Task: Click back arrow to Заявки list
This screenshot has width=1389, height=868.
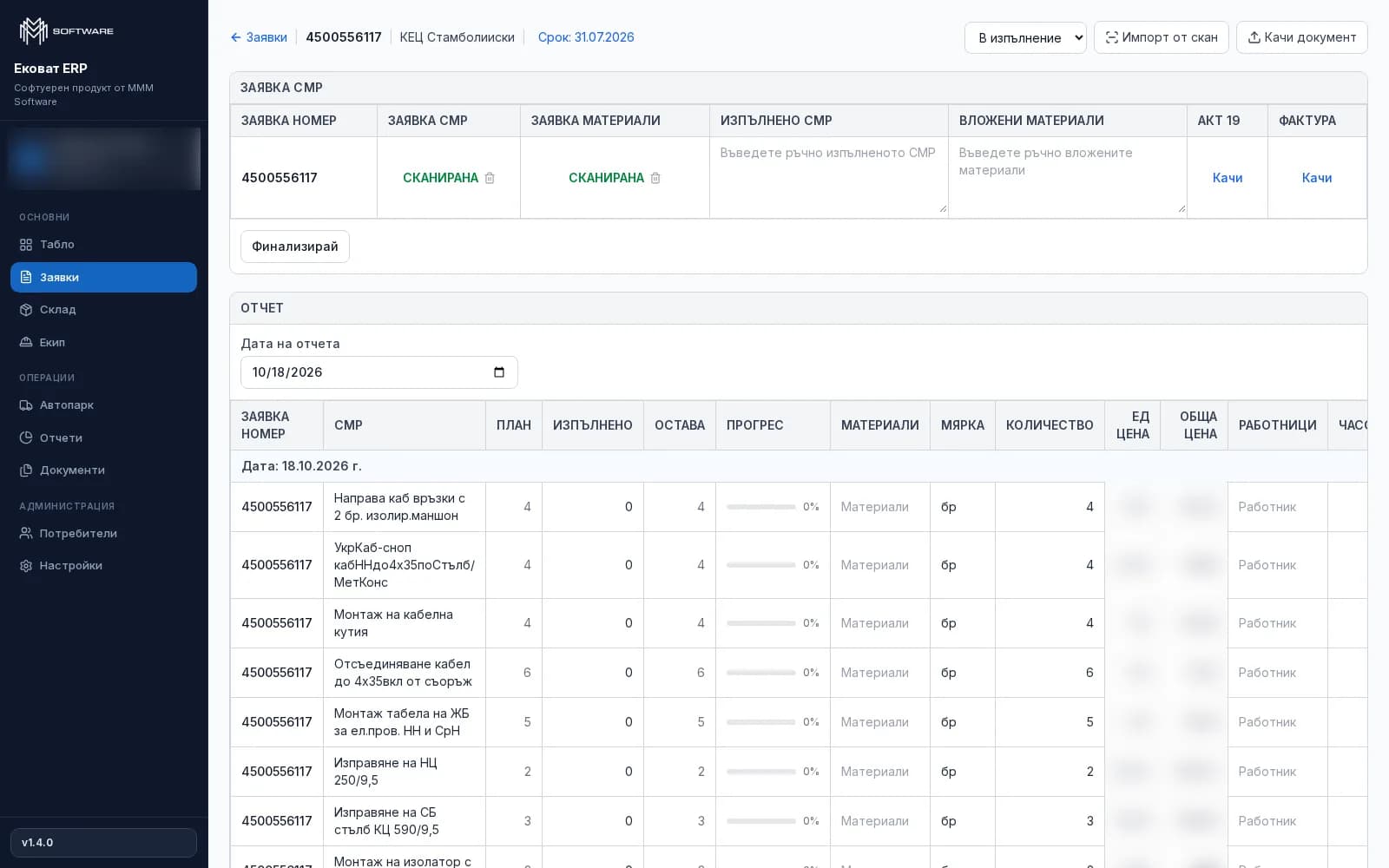Action: 235,37
